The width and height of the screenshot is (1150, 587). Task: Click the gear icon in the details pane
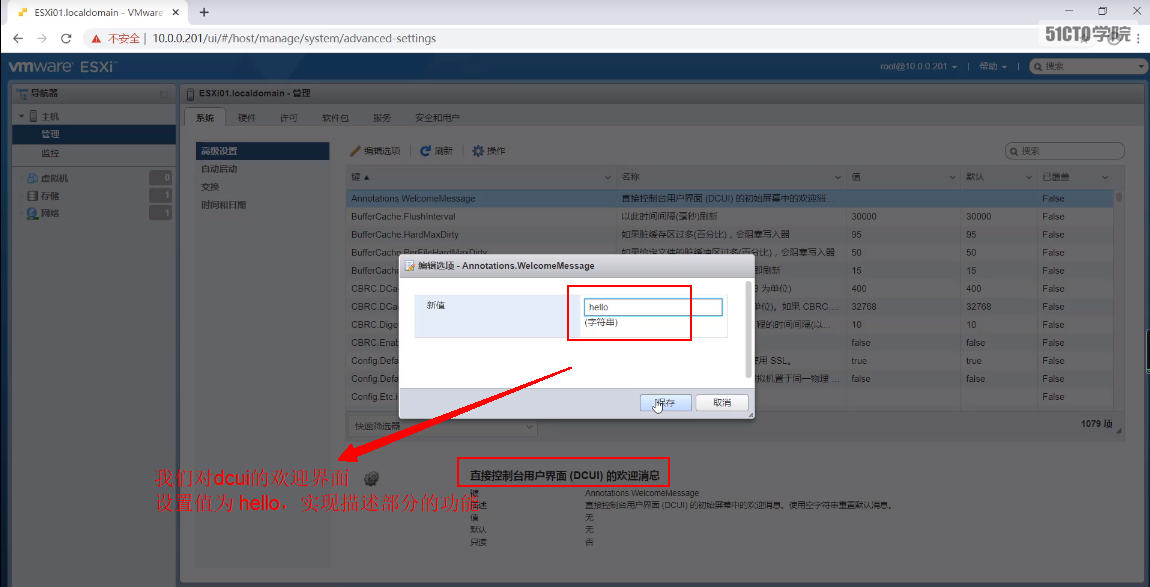coord(372,478)
